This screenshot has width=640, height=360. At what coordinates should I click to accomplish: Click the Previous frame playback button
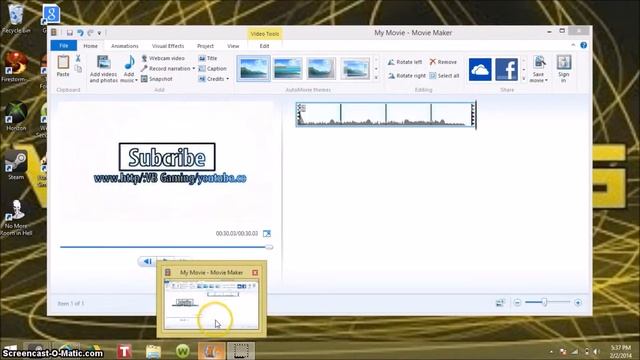(147, 261)
